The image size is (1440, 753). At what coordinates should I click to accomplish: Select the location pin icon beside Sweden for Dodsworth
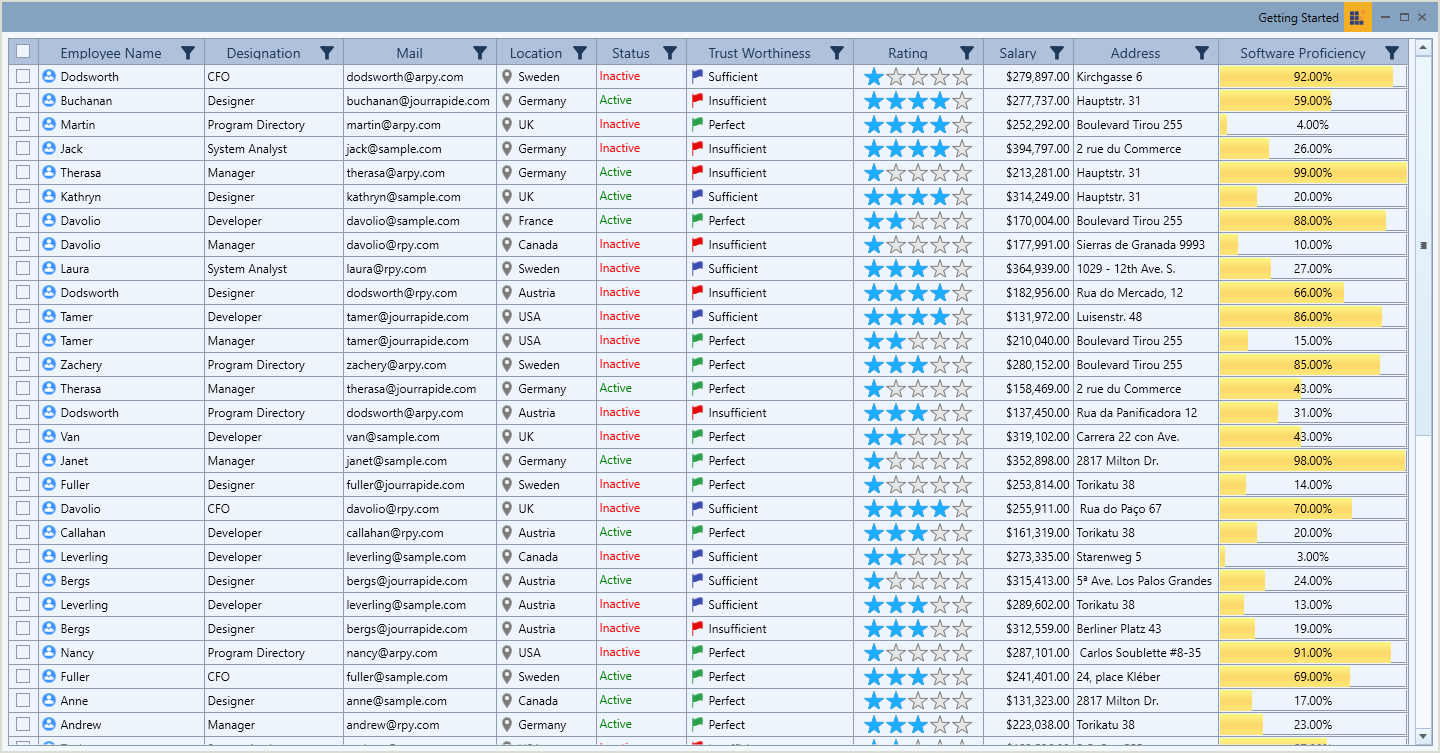[508, 76]
